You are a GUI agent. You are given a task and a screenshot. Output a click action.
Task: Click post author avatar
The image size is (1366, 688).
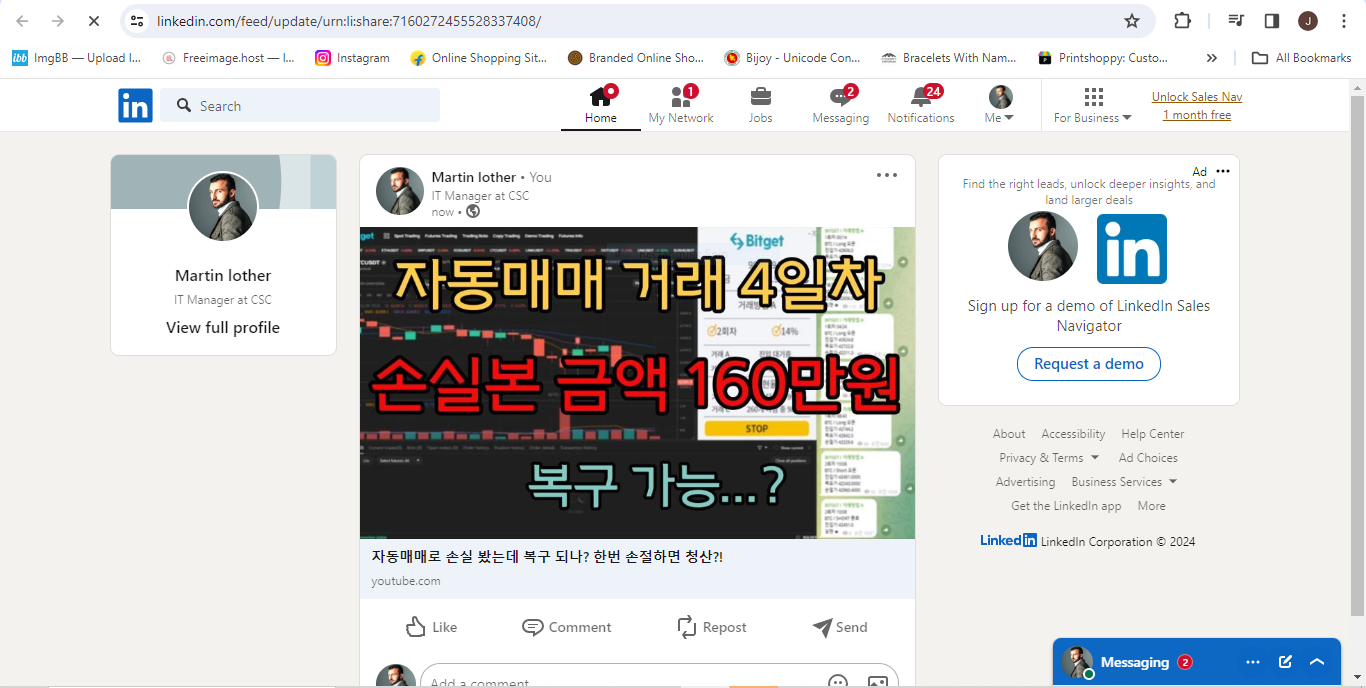click(400, 191)
